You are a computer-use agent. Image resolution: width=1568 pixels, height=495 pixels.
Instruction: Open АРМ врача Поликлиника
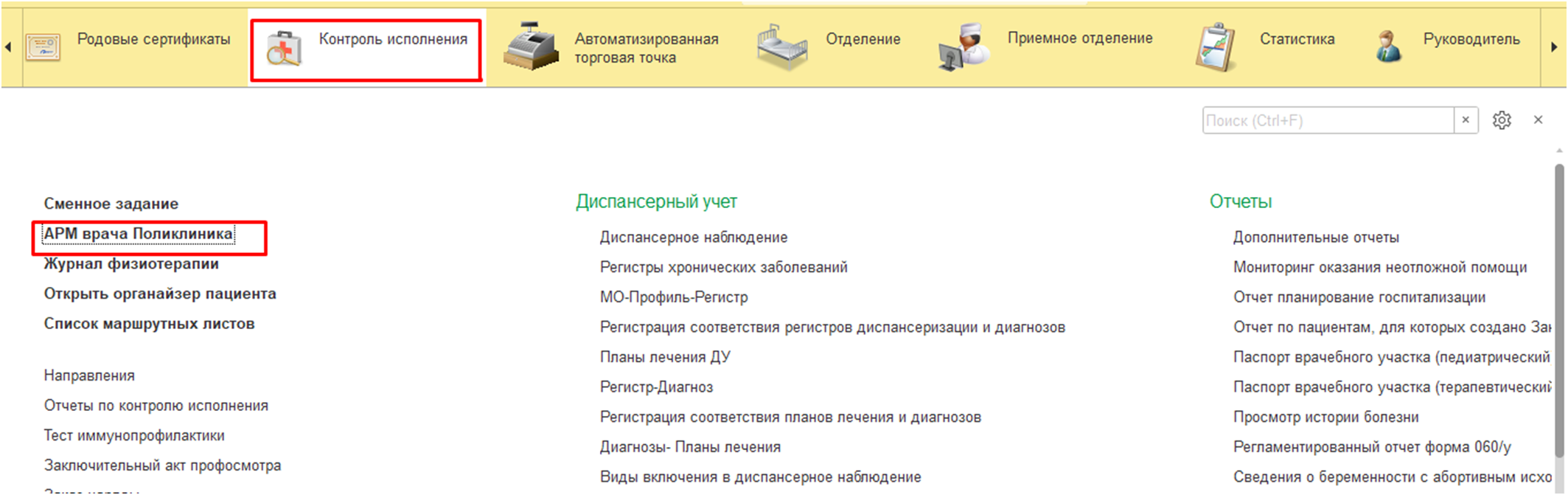pos(138,234)
